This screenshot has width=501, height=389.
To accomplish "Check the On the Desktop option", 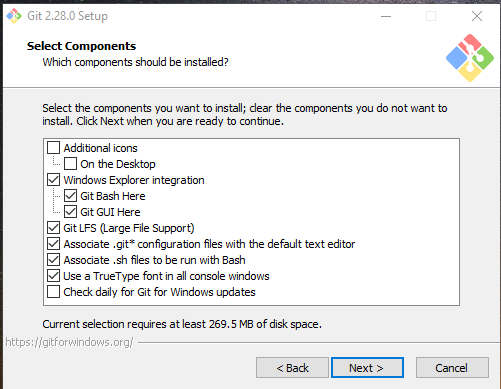I will (70, 164).
